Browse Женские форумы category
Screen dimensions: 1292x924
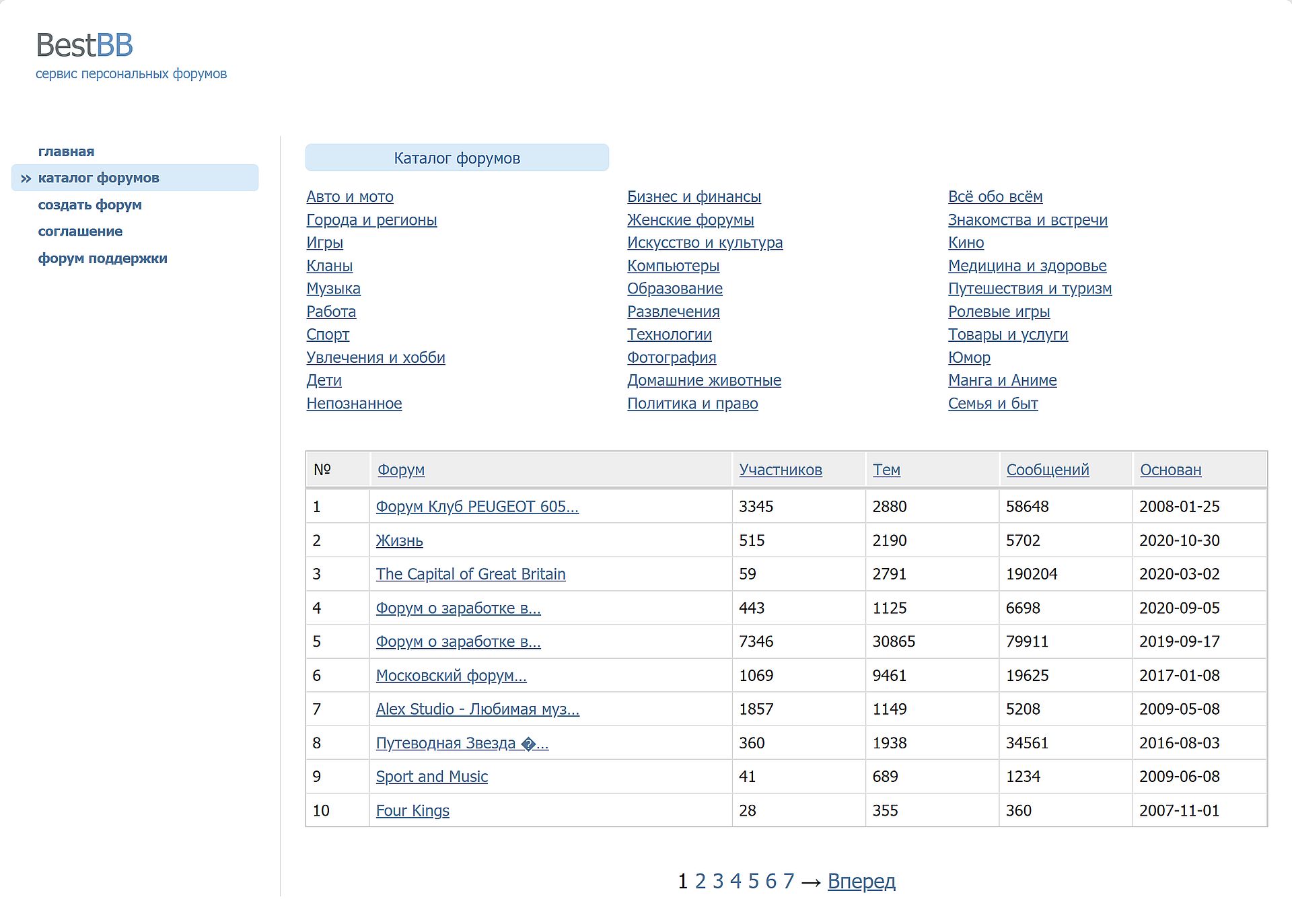690,219
